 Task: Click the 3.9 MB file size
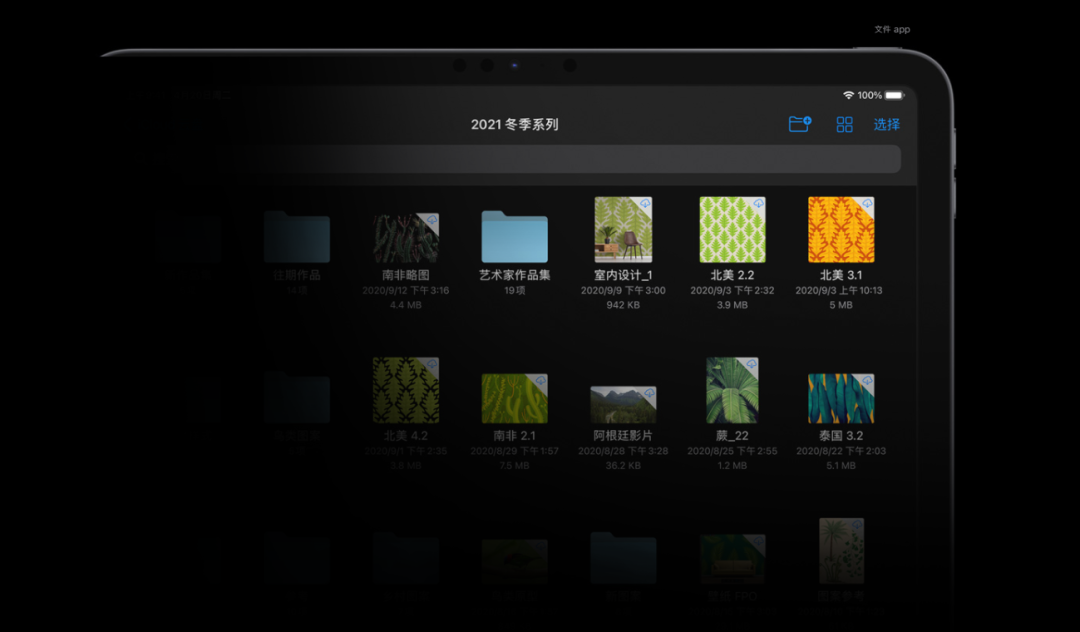pyautogui.click(x=732, y=305)
